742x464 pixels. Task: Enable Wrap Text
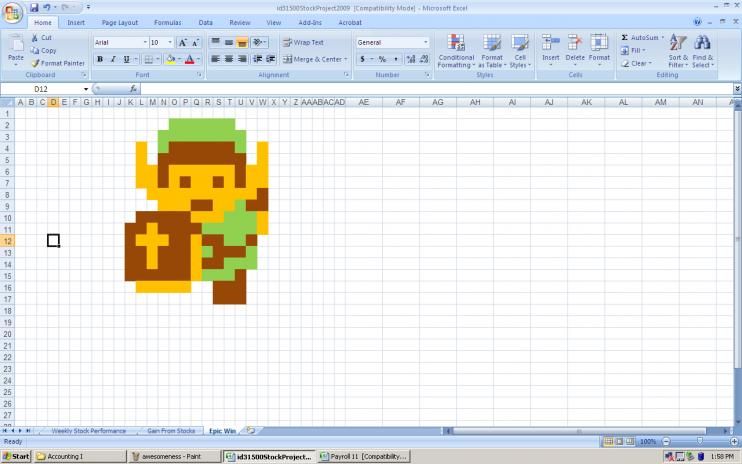pyautogui.click(x=303, y=43)
